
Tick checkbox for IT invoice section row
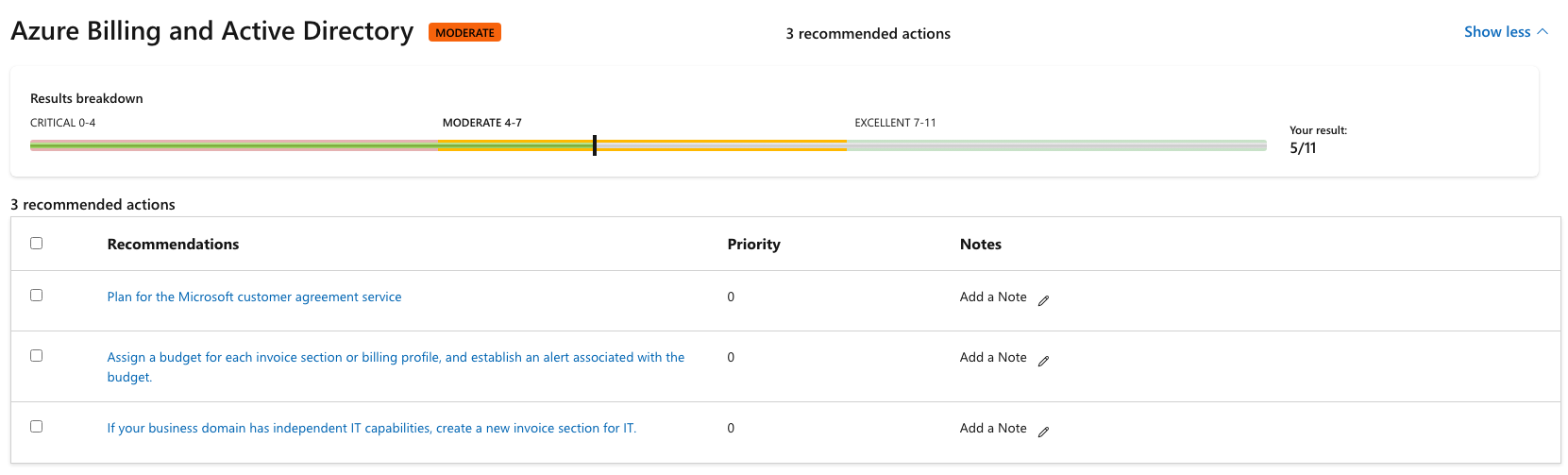pos(37,426)
